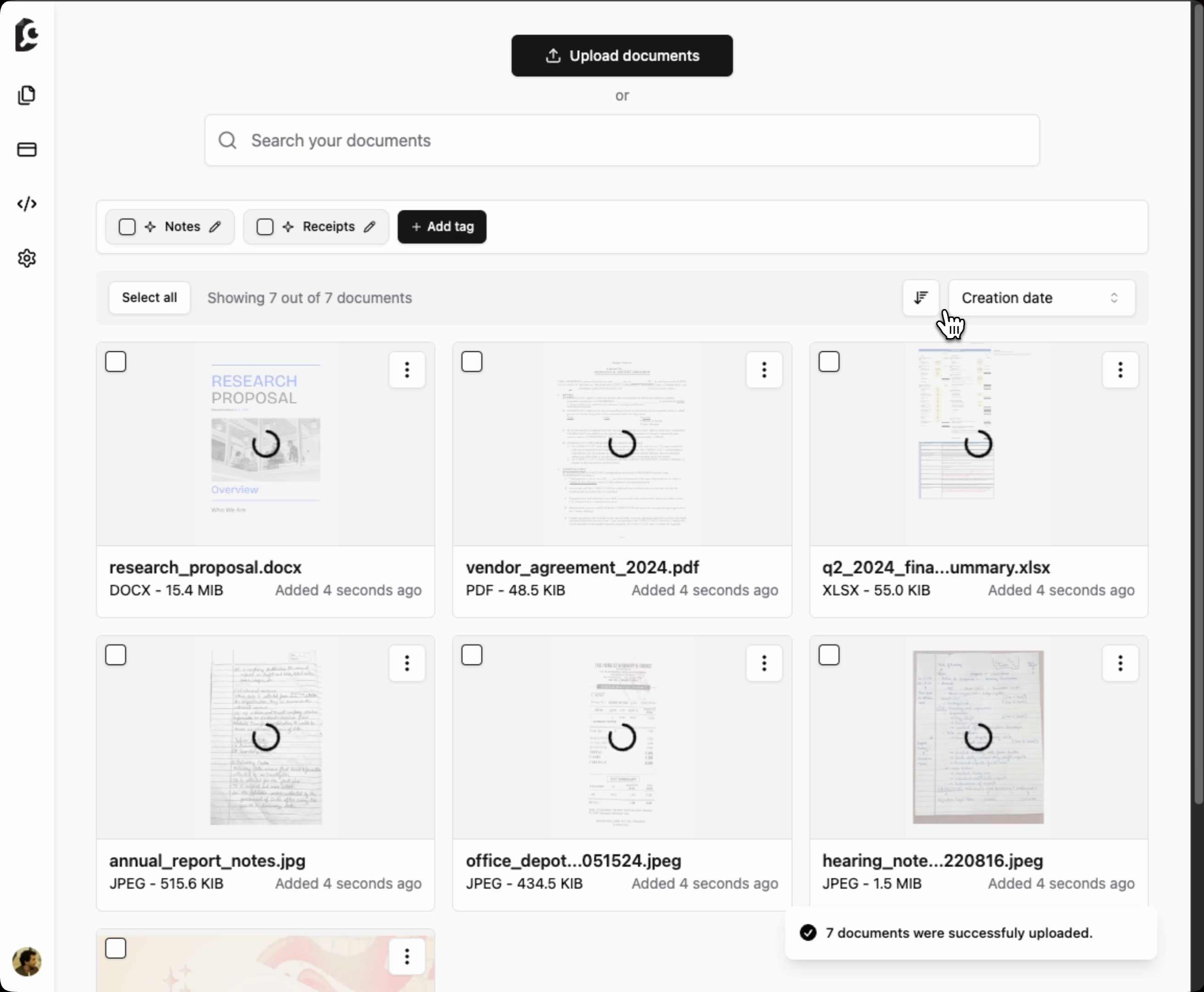This screenshot has height=992, width=1204.
Task: Click the app logo at top left
Action: [x=27, y=35]
